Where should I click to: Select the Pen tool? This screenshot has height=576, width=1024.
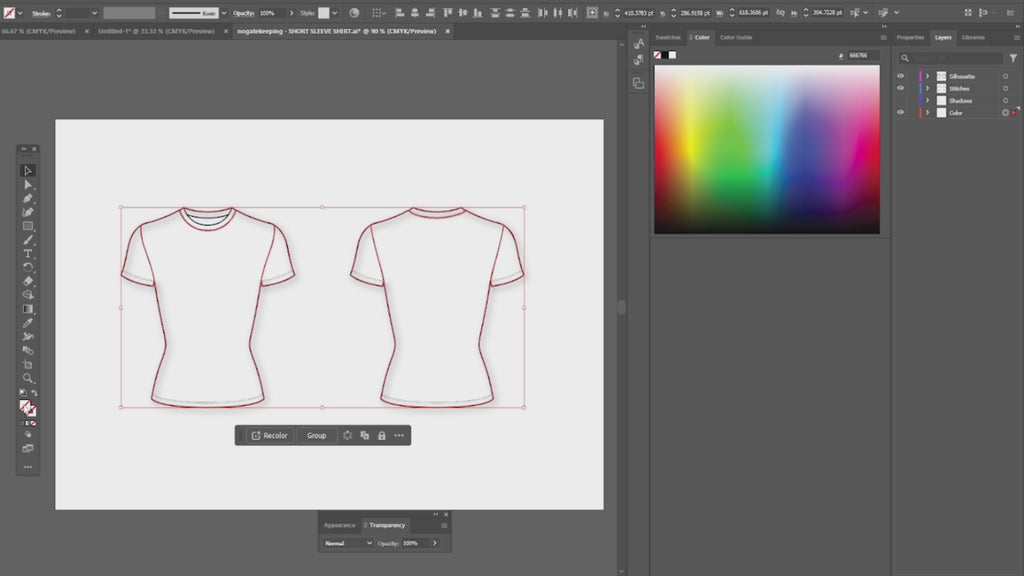[29, 200]
